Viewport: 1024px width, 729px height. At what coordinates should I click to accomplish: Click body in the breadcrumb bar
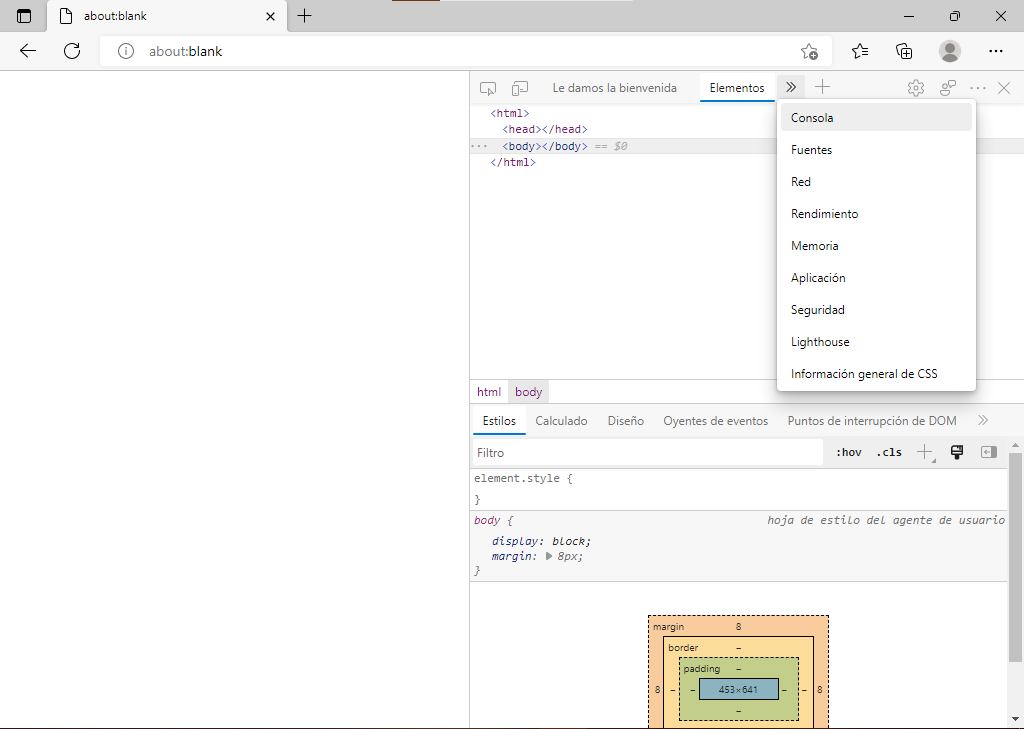click(x=528, y=392)
